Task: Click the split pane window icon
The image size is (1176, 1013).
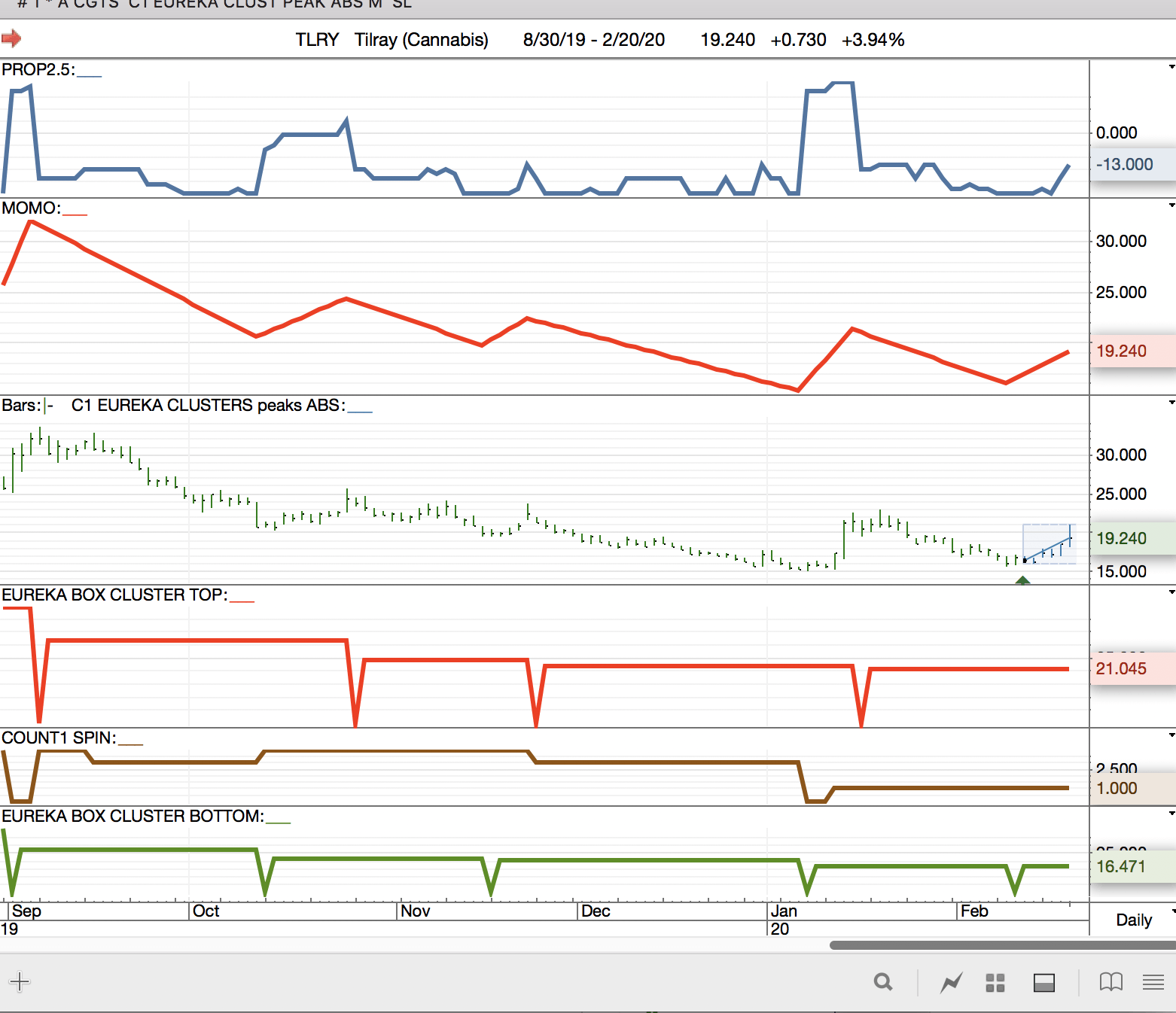Action: [x=1044, y=983]
